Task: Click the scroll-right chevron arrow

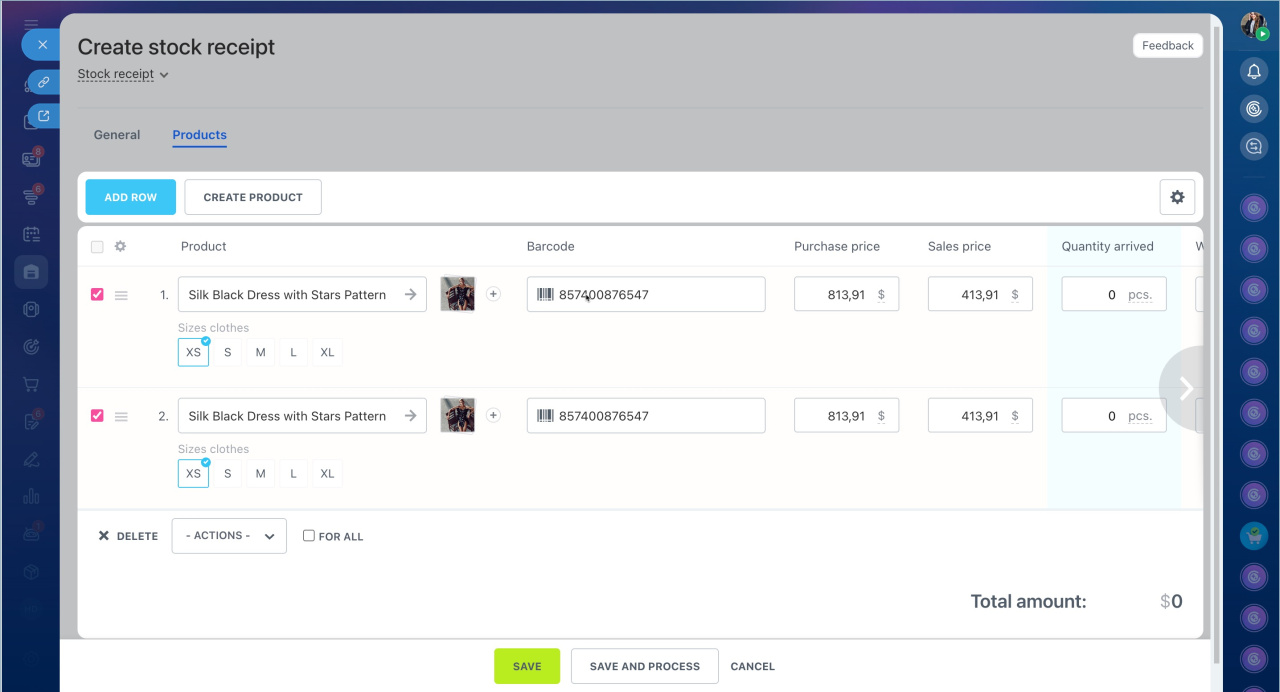Action: (x=1186, y=388)
